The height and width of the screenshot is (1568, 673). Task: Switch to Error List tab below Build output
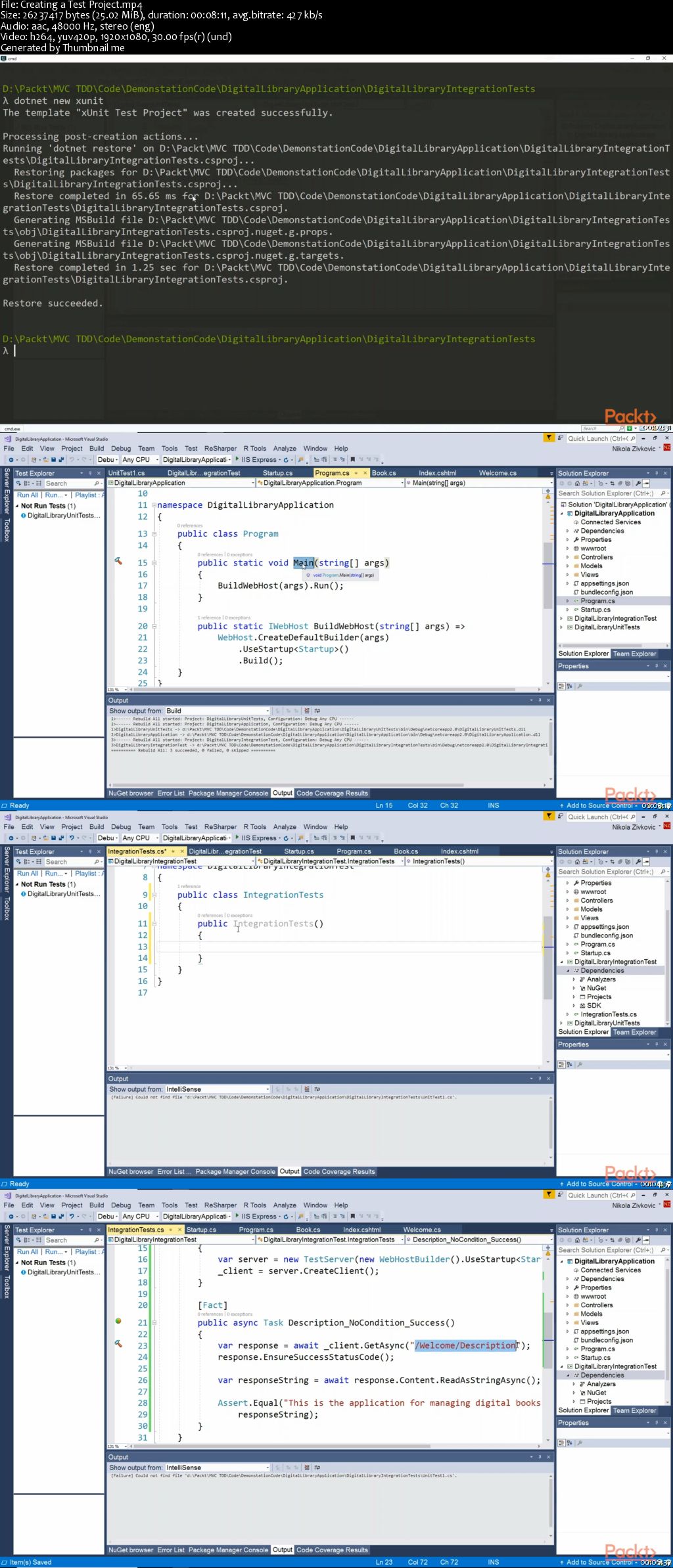(171, 794)
